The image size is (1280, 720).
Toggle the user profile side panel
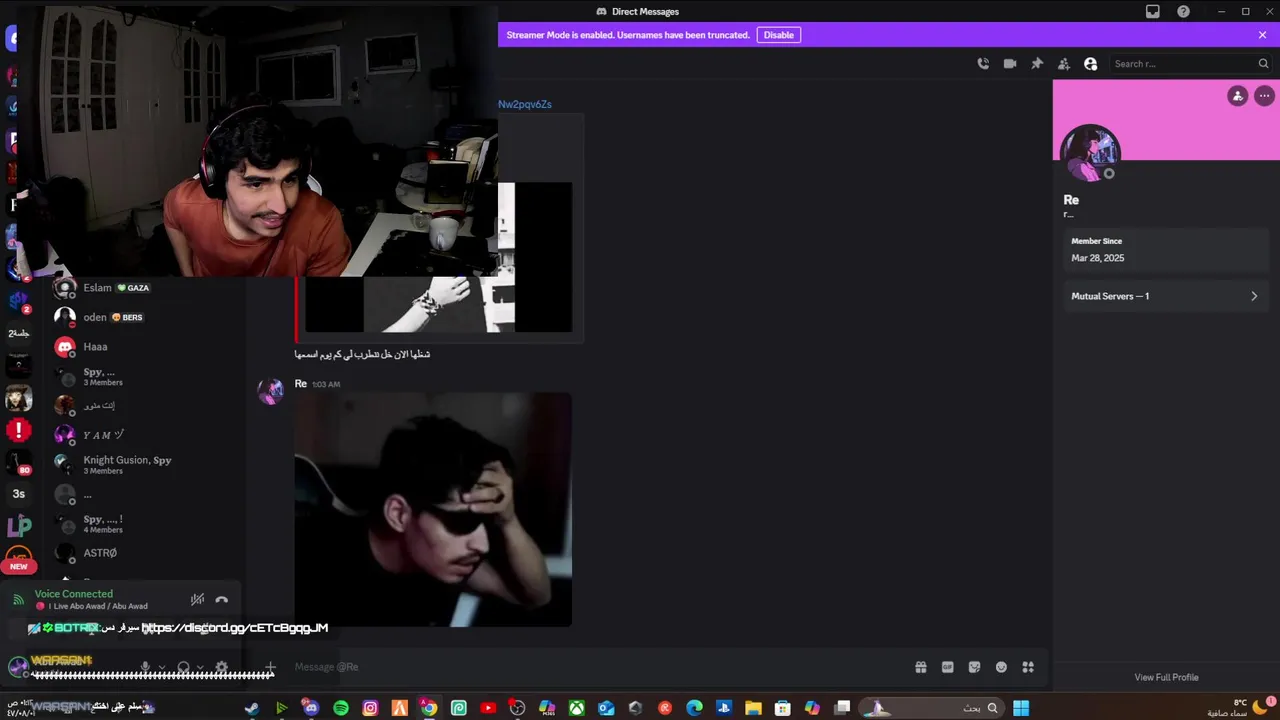(x=1091, y=64)
